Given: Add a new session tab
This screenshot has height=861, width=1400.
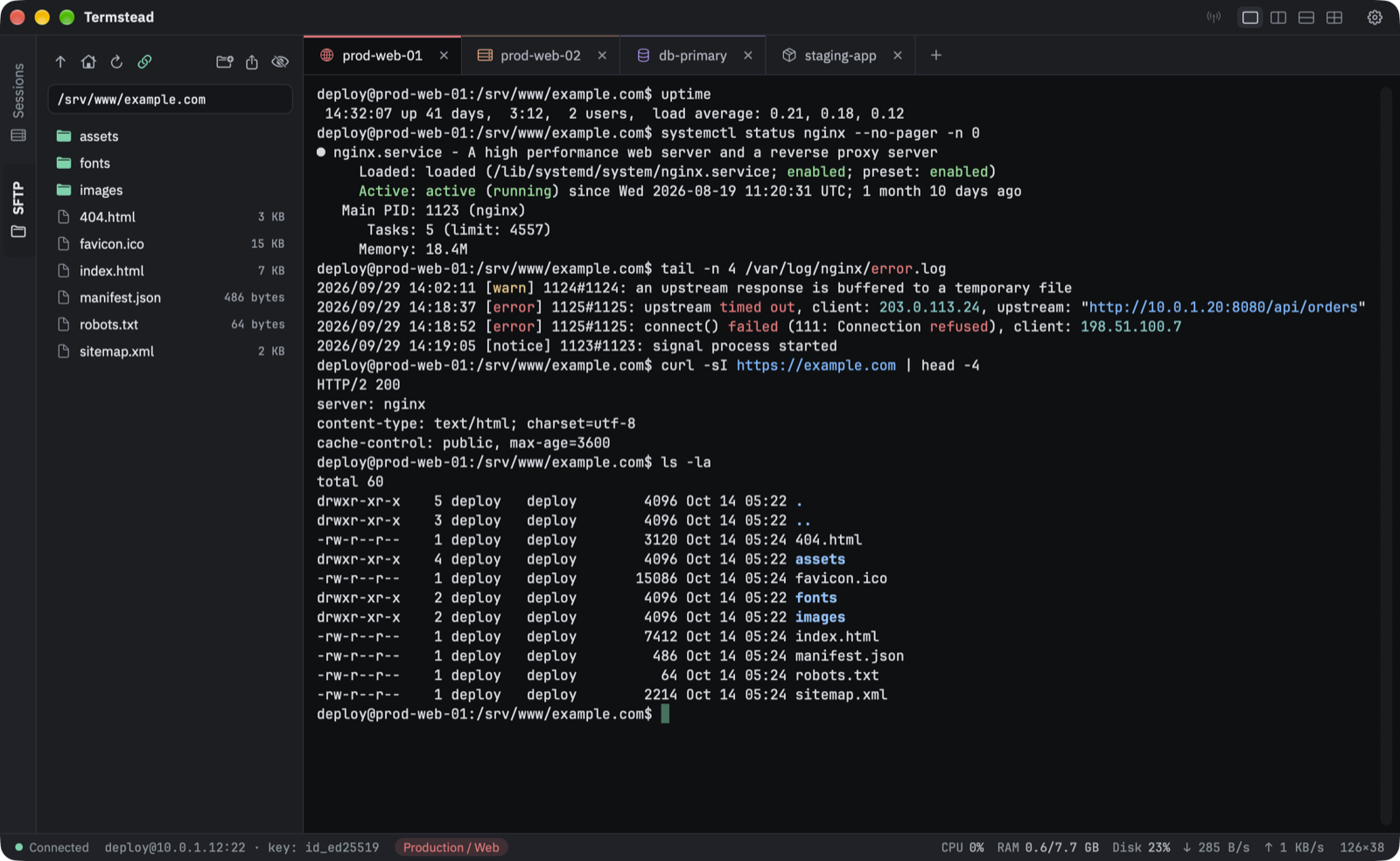Looking at the screenshot, I should pos(936,55).
